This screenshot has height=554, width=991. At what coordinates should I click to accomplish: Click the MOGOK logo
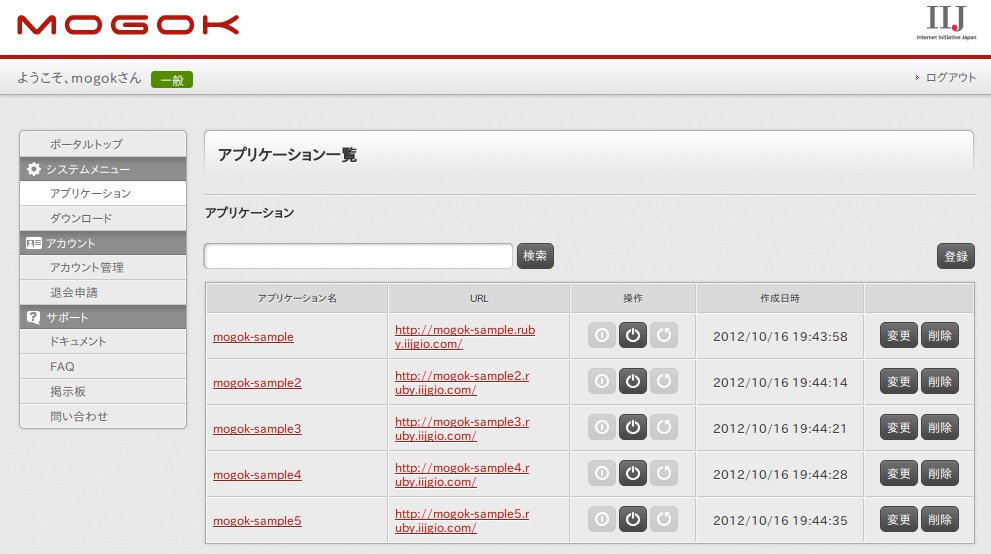click(128, 25)
